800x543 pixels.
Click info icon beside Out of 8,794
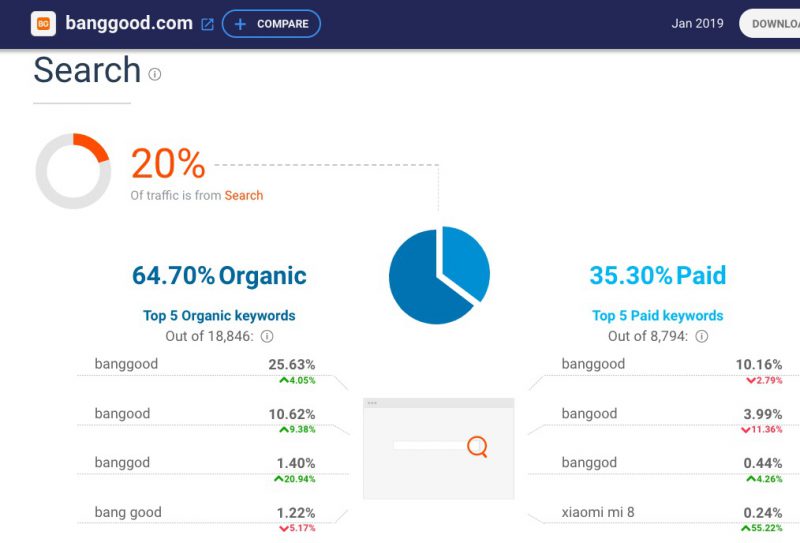point(702,336)
